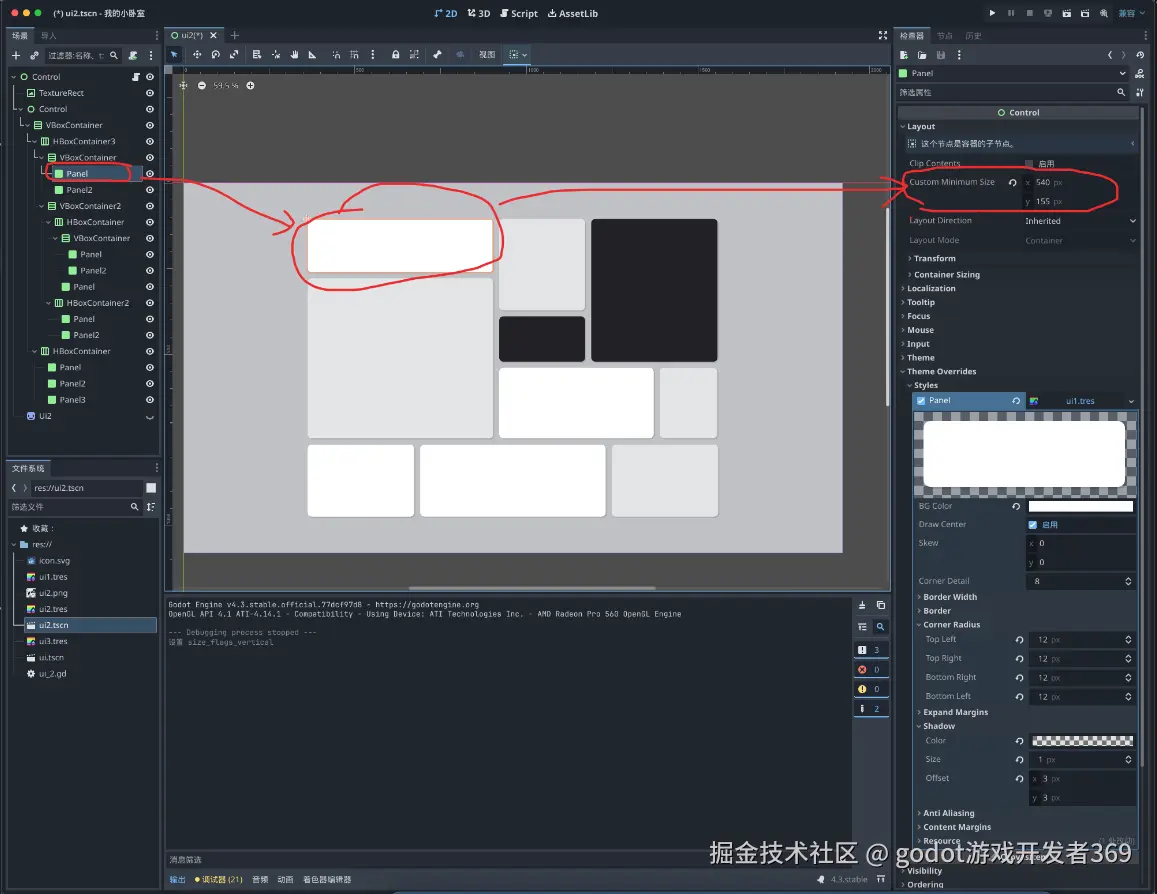The width and height of the screenshot is (1157, 894).
Task: Select ui_2.gd in the FileSystem dock
Action: (52, 673)
